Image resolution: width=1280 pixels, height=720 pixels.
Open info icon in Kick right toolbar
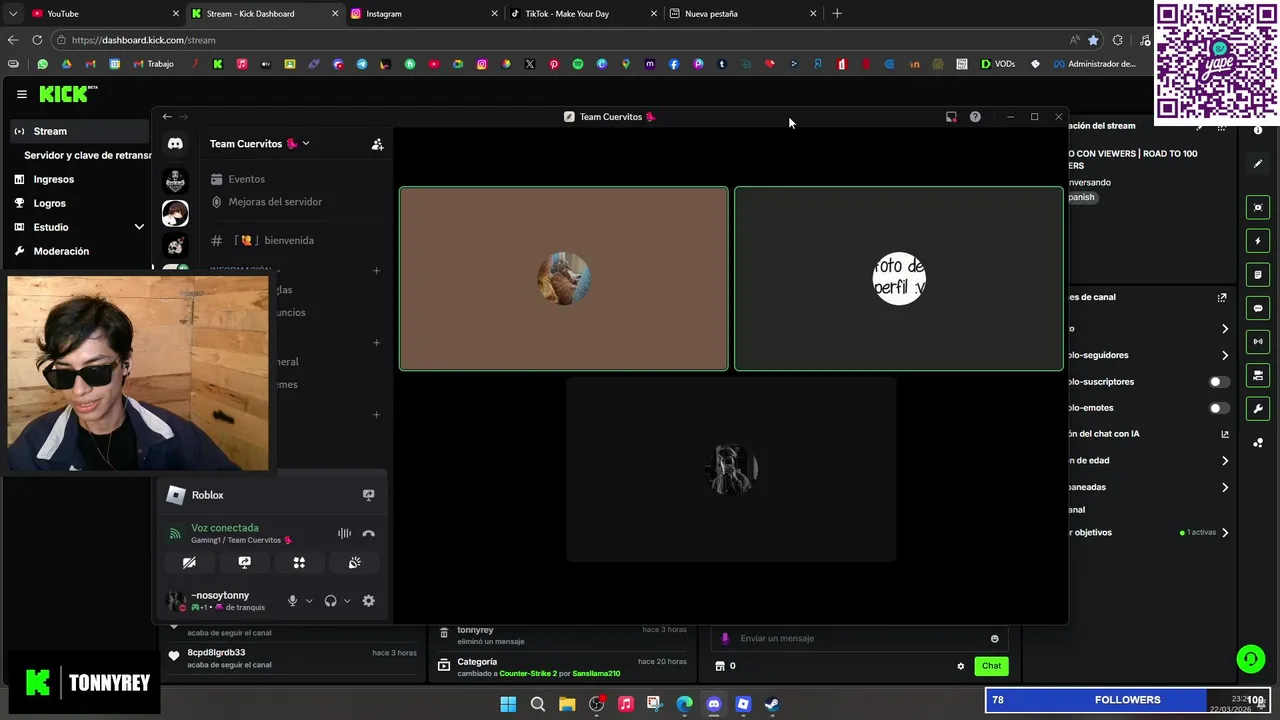[x=1258, y=131]
